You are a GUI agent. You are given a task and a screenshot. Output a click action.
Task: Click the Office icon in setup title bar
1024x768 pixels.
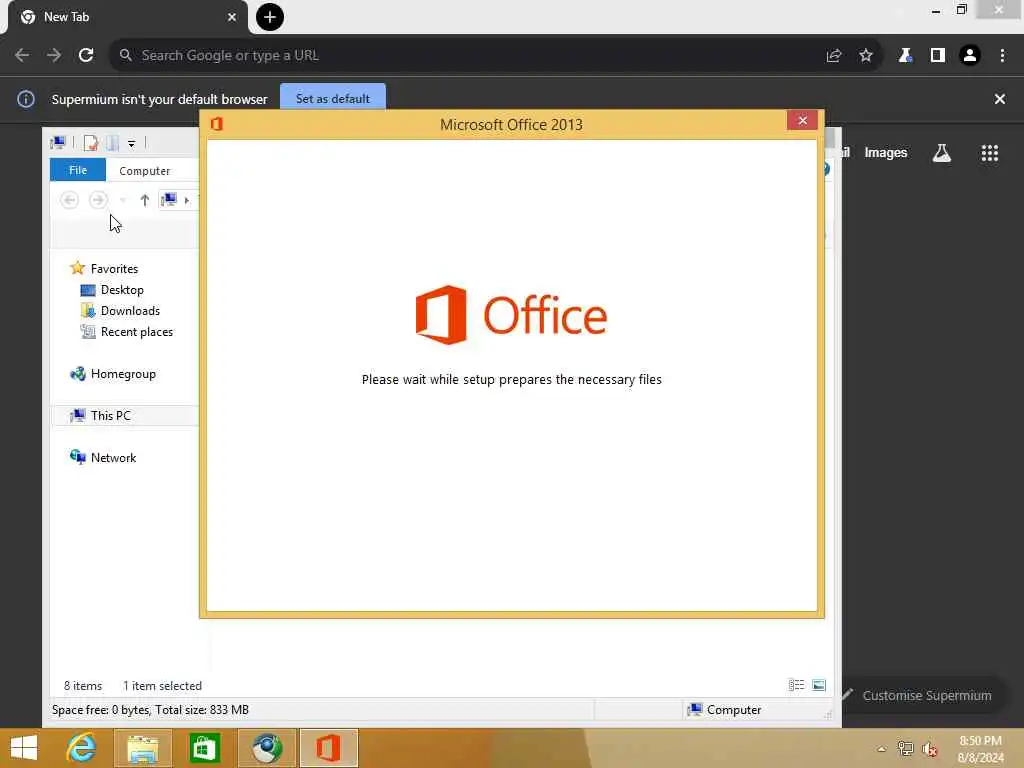click(217, 124)
